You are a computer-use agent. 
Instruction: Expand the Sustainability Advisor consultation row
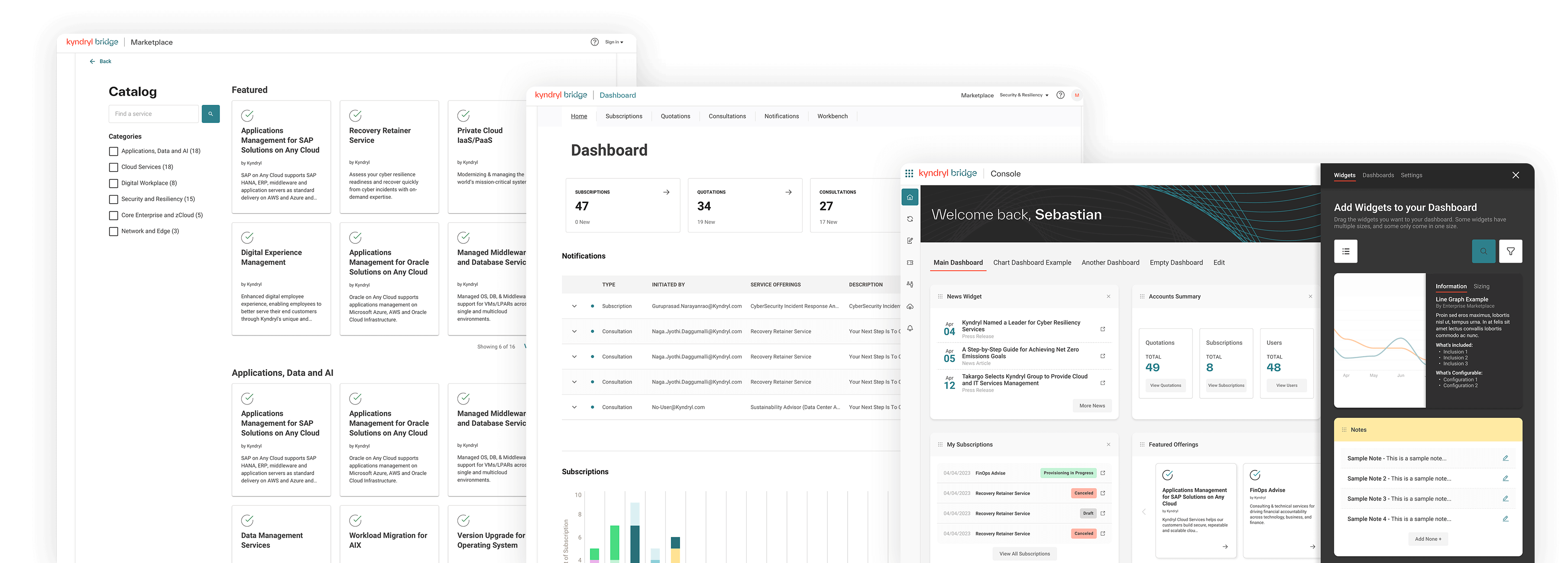tap(574, 407)
